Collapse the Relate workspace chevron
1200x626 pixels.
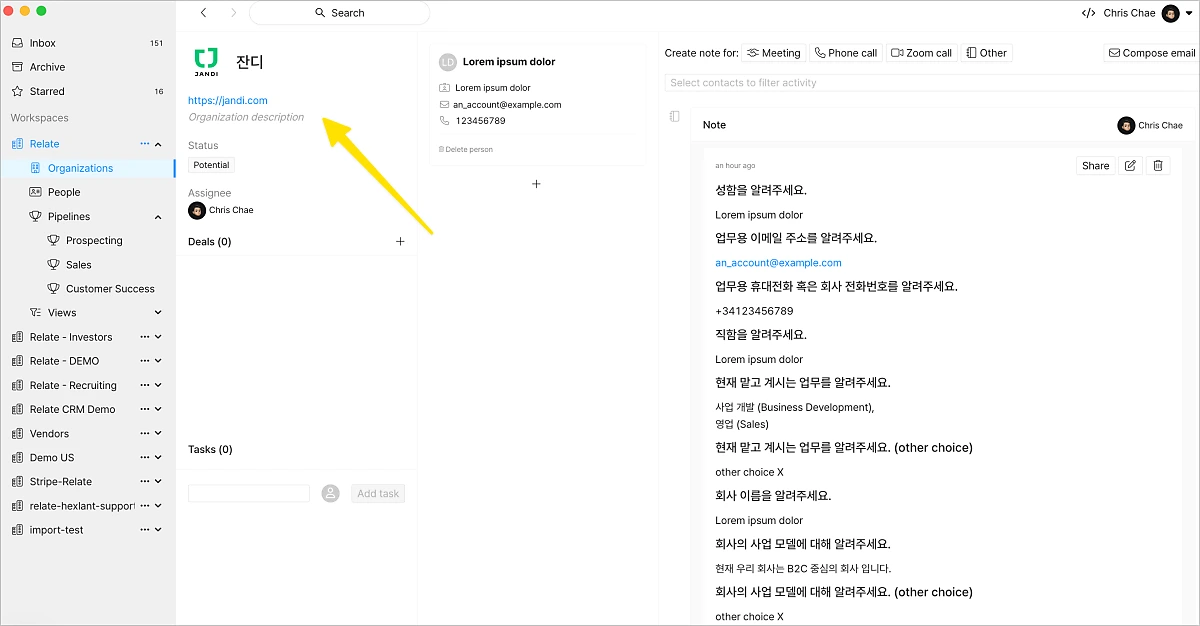(x=158, y=144)
